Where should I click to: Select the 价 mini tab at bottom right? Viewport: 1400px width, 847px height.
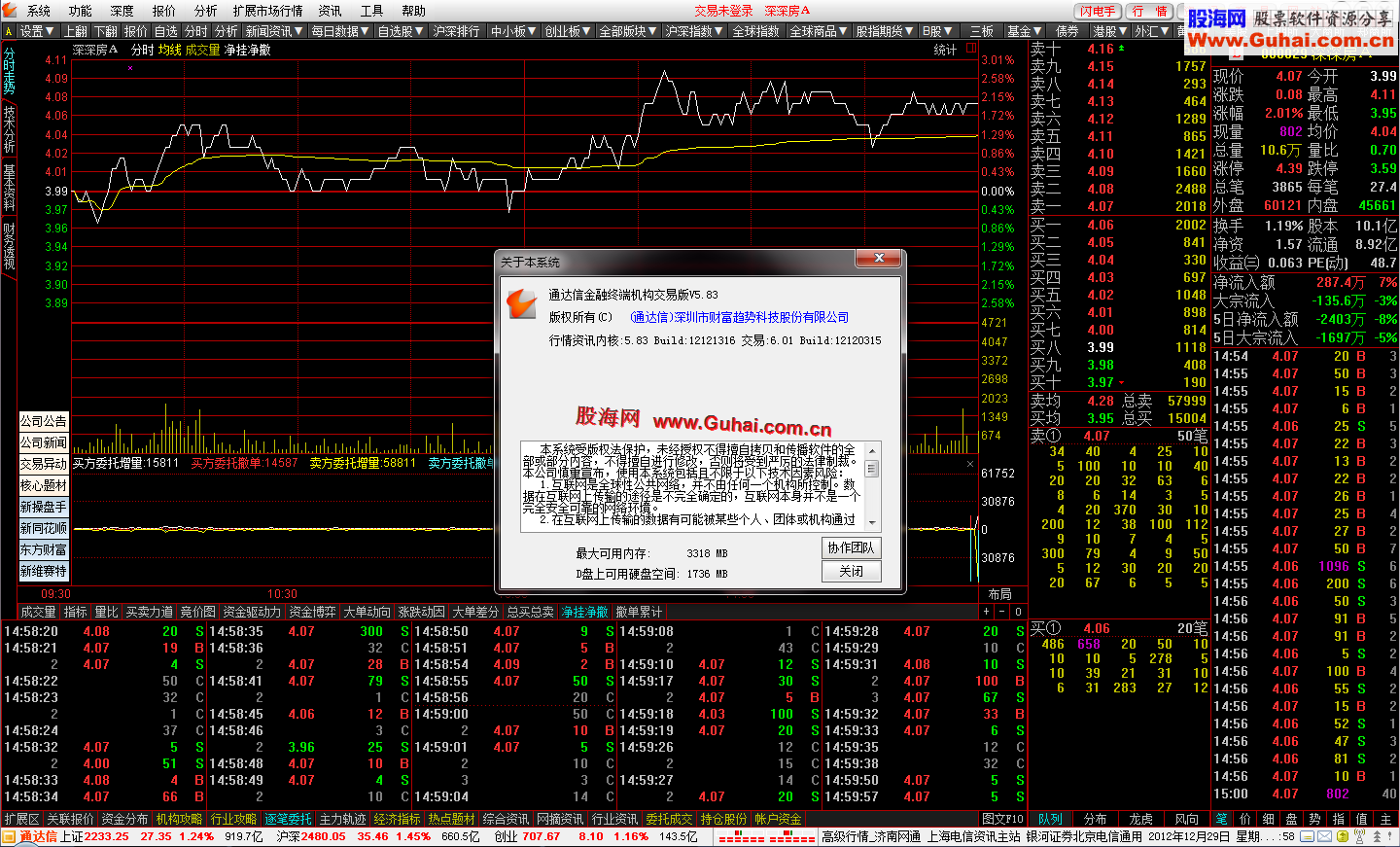pyautogui.click(x=1244, y=819)
